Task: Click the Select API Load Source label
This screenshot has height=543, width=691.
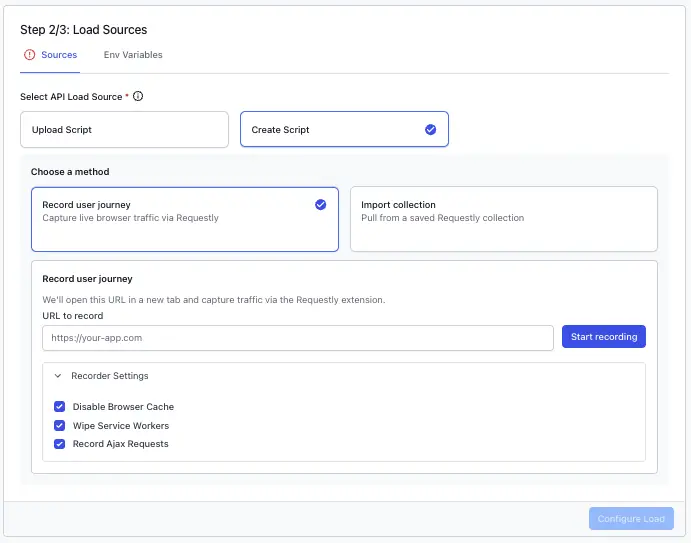Action: click(x=71, y=97)
